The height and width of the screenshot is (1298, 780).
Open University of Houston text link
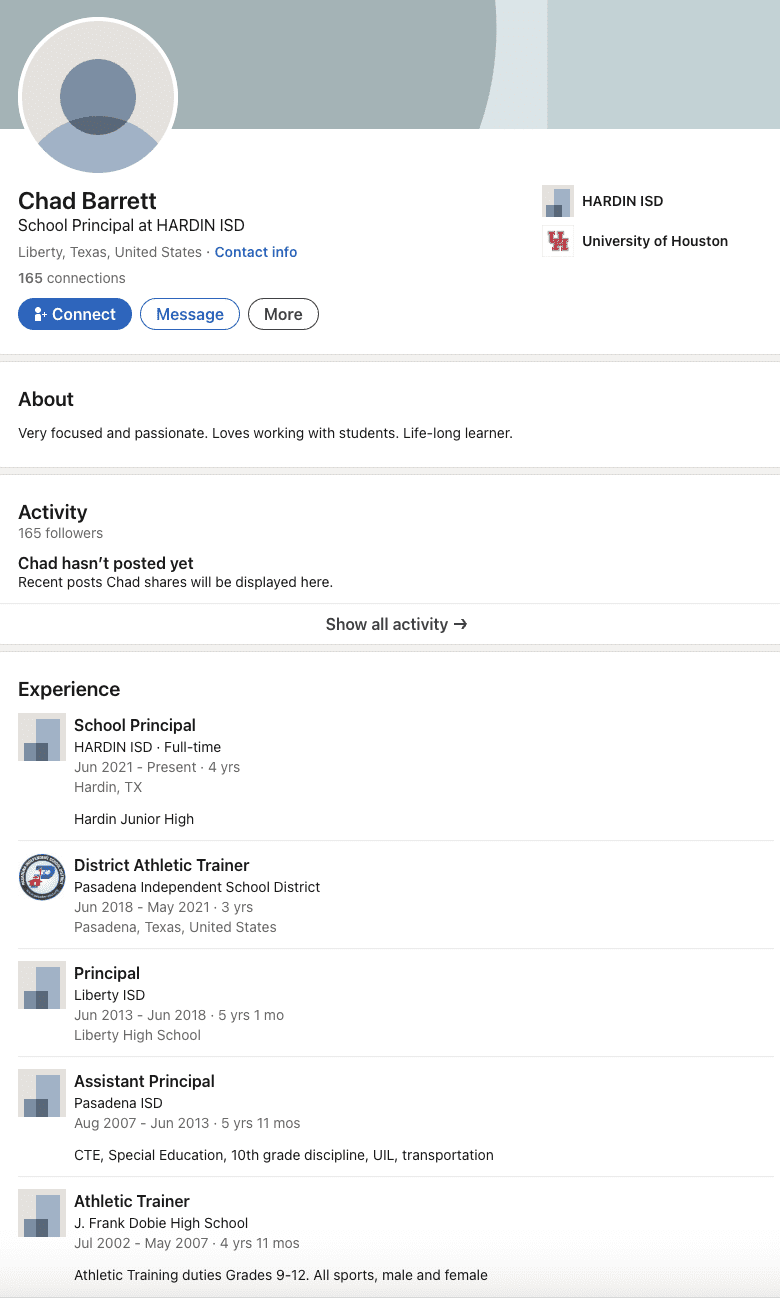coord(655,241)
